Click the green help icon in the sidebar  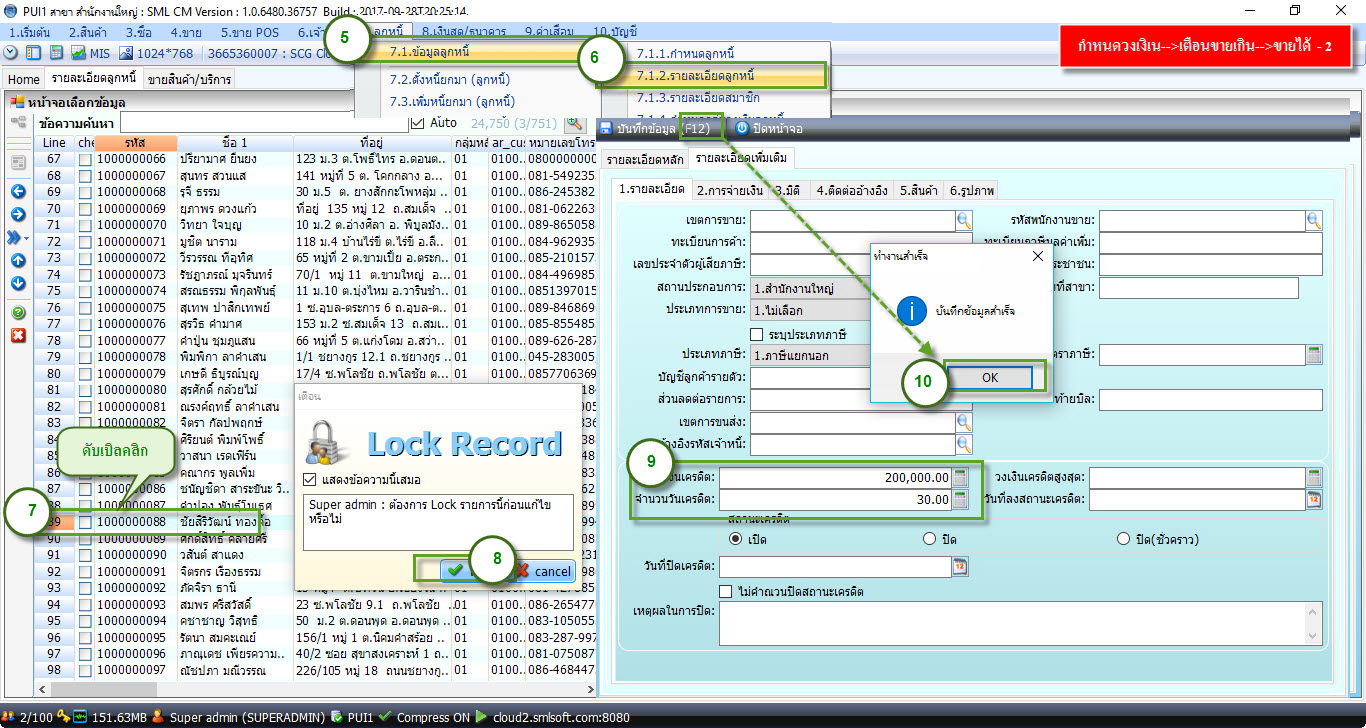(18, 313)
